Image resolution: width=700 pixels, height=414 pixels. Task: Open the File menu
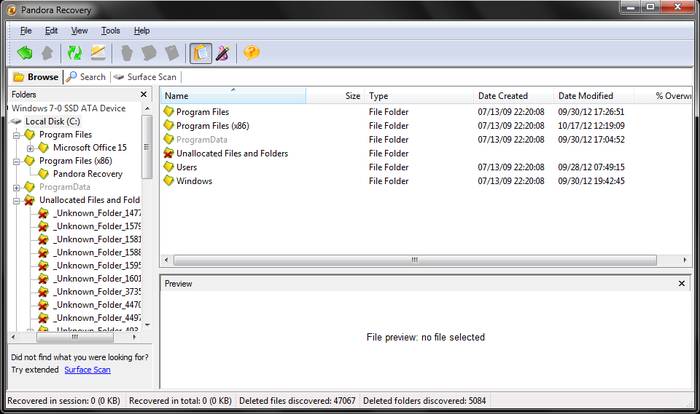(x=26, y=30)
